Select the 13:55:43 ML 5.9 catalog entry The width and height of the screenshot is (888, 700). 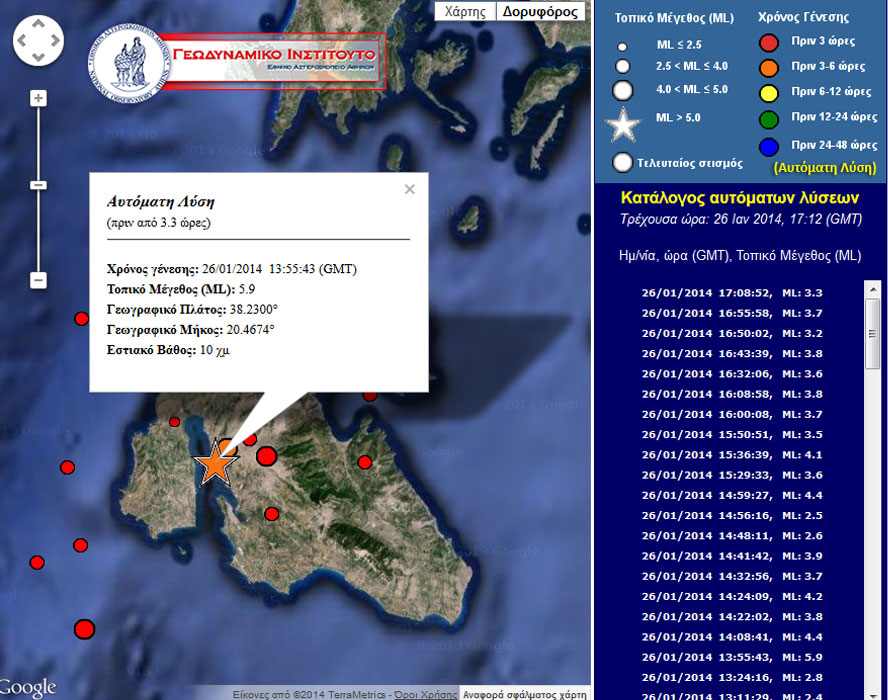731,657
